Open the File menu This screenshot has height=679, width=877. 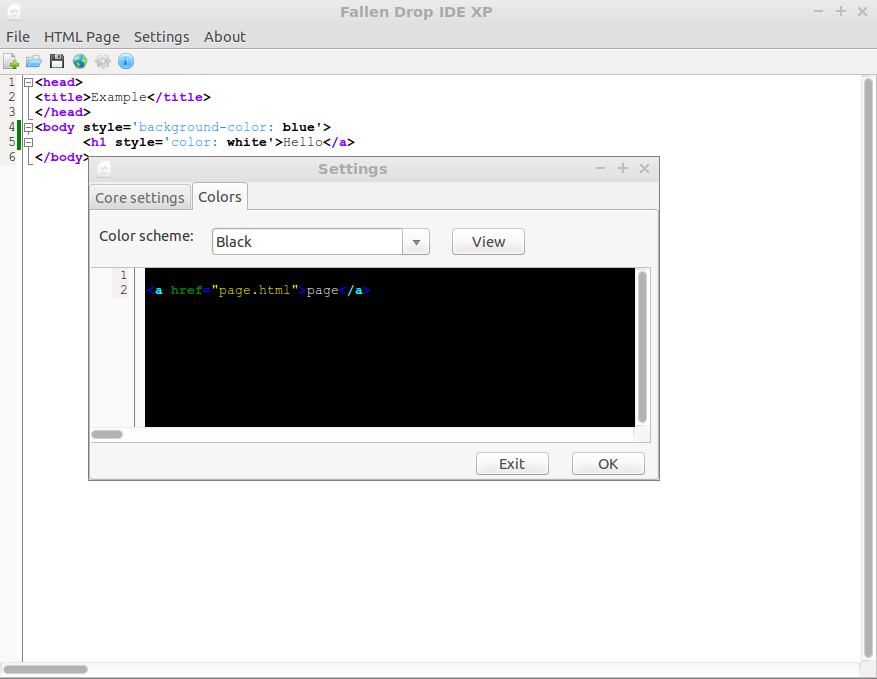tap(18, 37)
